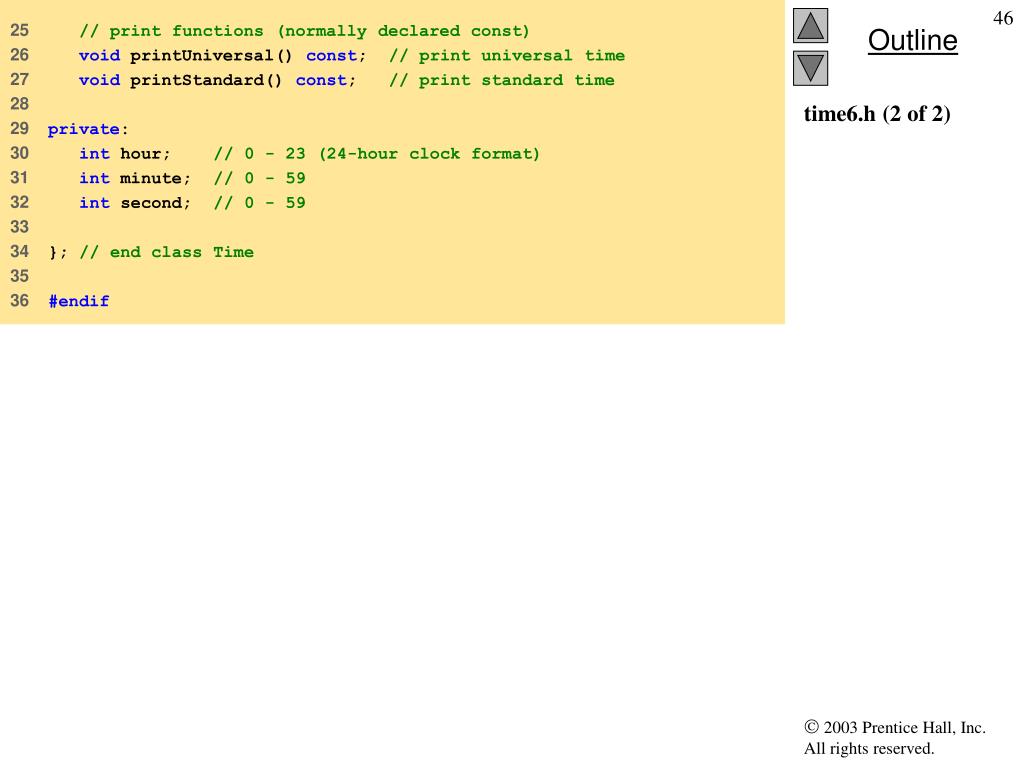Select the 'time6.h (2 of 2)' caption
Viewport: 1024px width, 768px height.
(876, 114)
